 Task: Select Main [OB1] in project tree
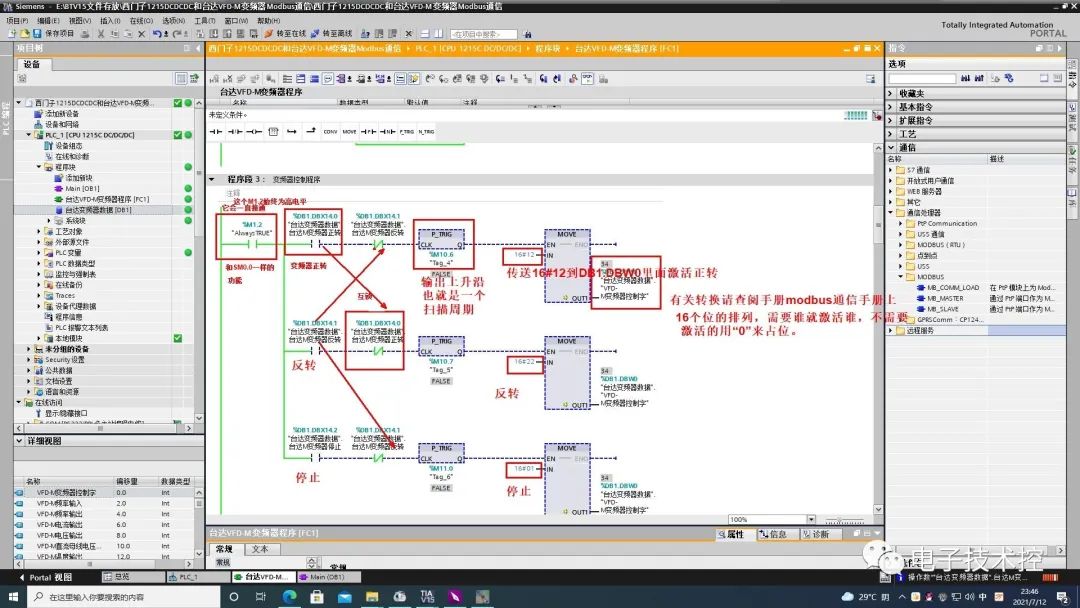click(x=82, y=189)
